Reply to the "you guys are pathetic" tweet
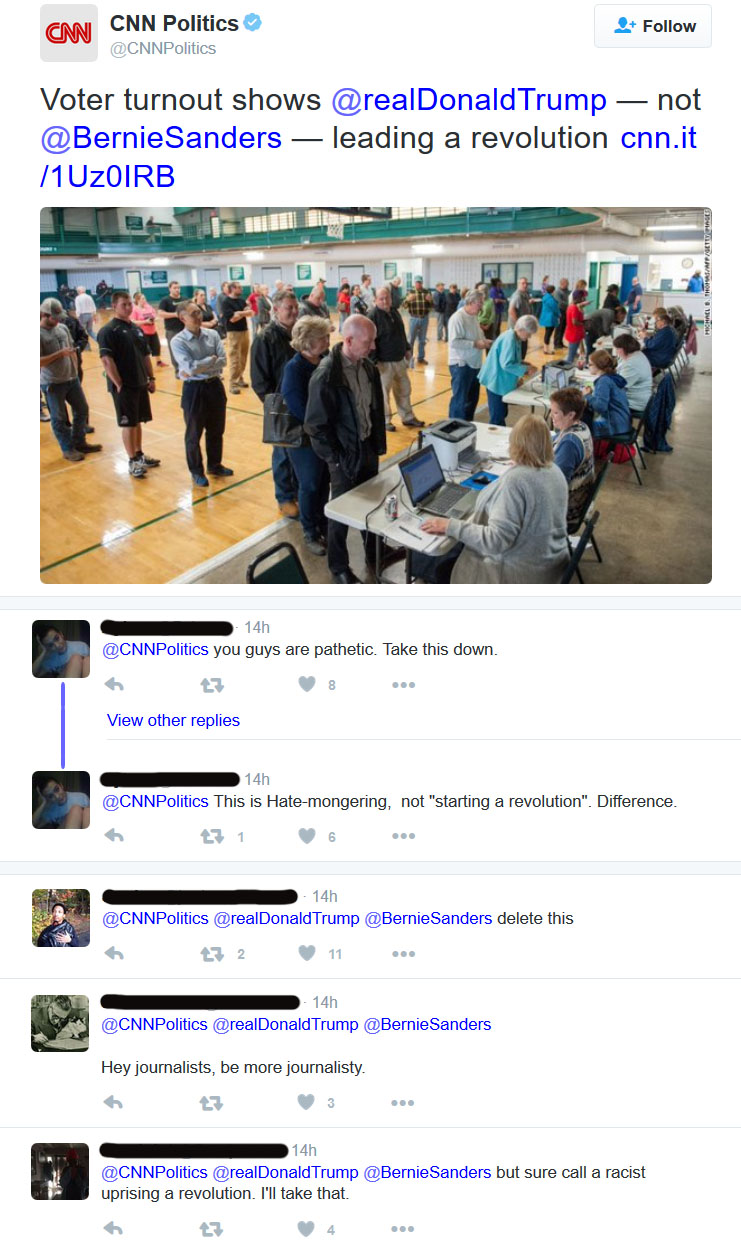The image size is (741, 1249). click(x=114, y=685)
